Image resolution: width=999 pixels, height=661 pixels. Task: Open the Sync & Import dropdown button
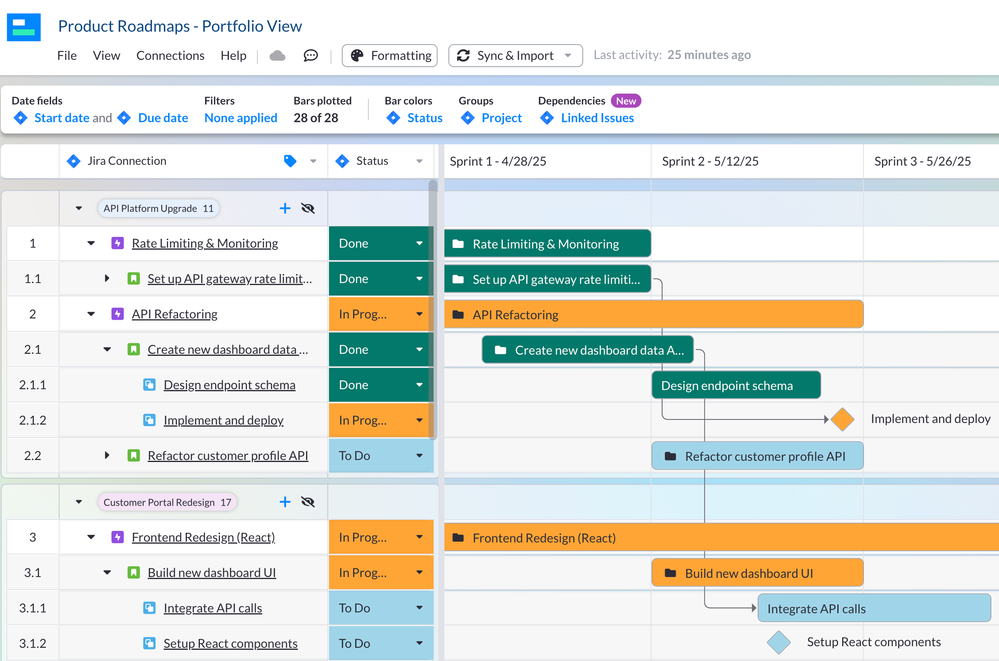515,55
